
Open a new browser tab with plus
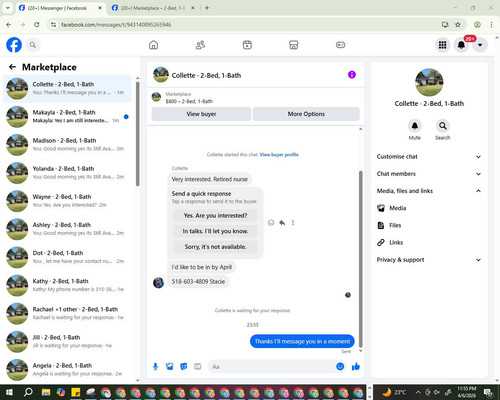[207, 8]
